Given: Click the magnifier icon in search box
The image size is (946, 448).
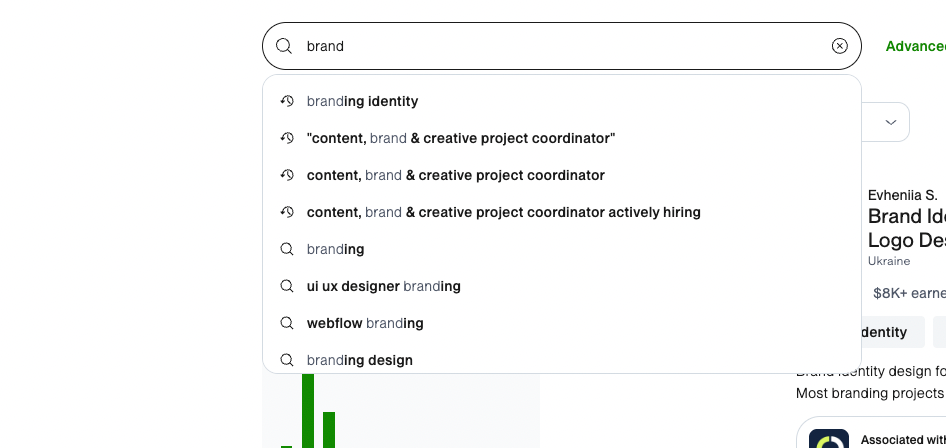Looking at the screenshot, I should pos(284,46).
